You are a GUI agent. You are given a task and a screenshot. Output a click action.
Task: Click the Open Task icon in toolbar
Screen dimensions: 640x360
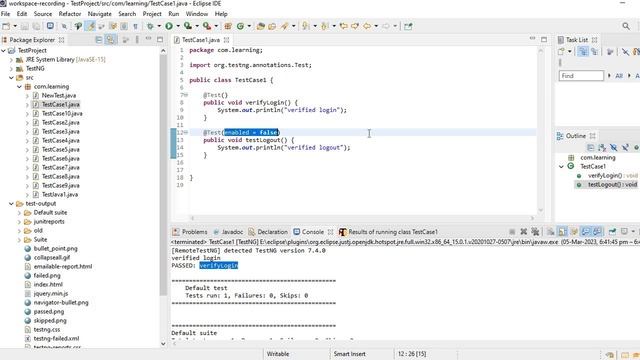[x=272, y=26]
